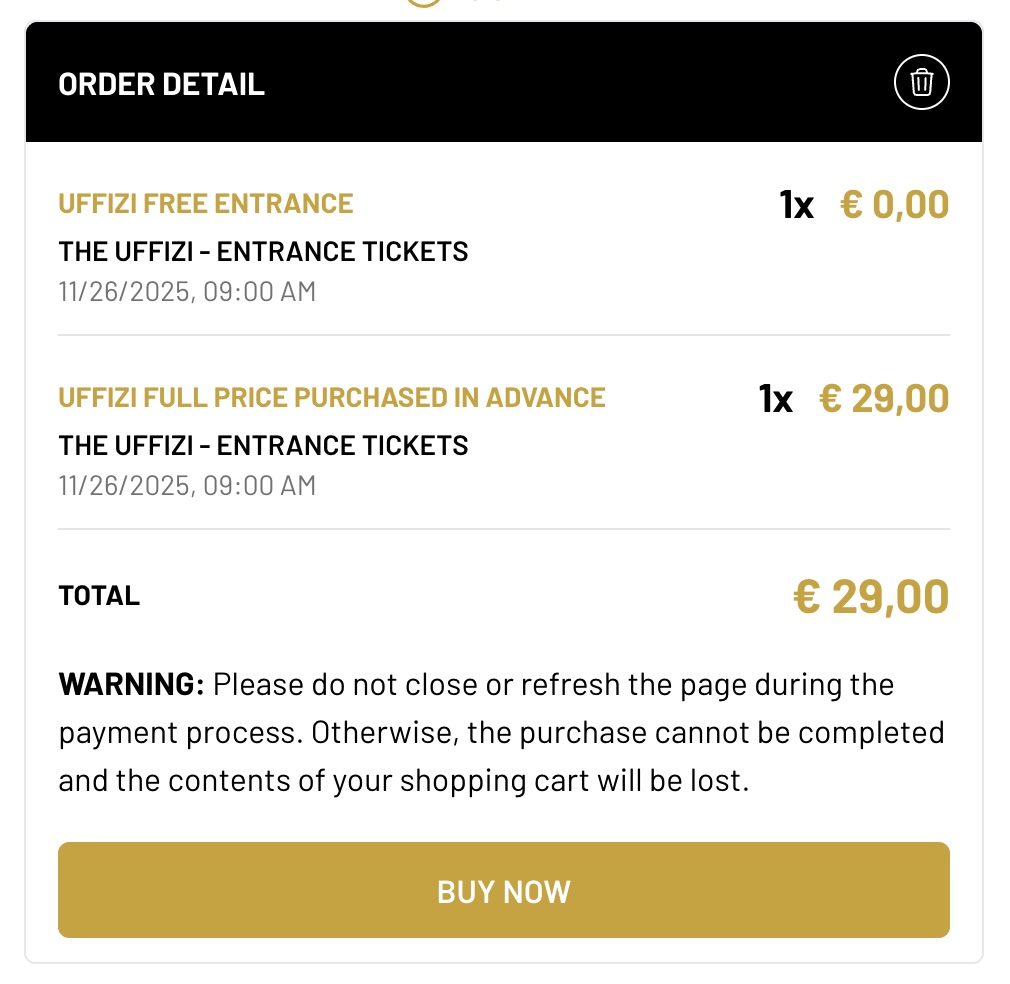The height and width of the screenshot is (984, 1010).
Task: Click Entrance Tickets subtitle under free entrance
Action: click(x=263, y=251)
